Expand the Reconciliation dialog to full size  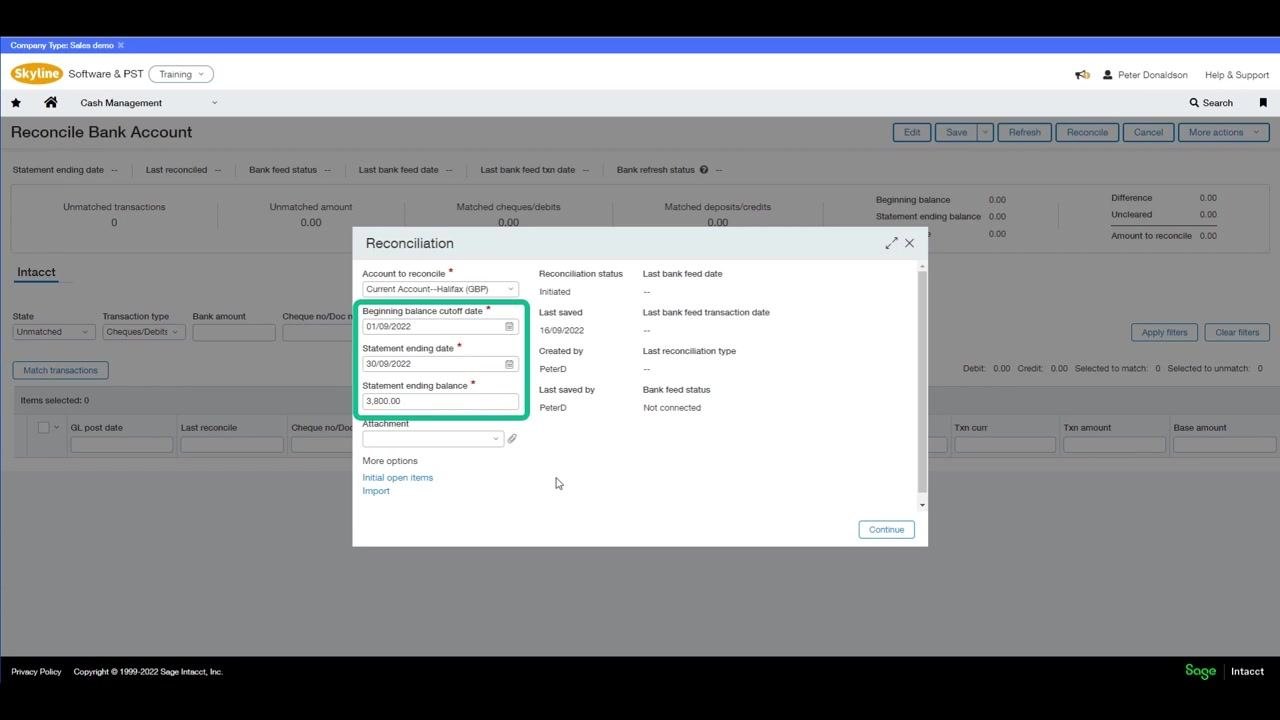891,243
